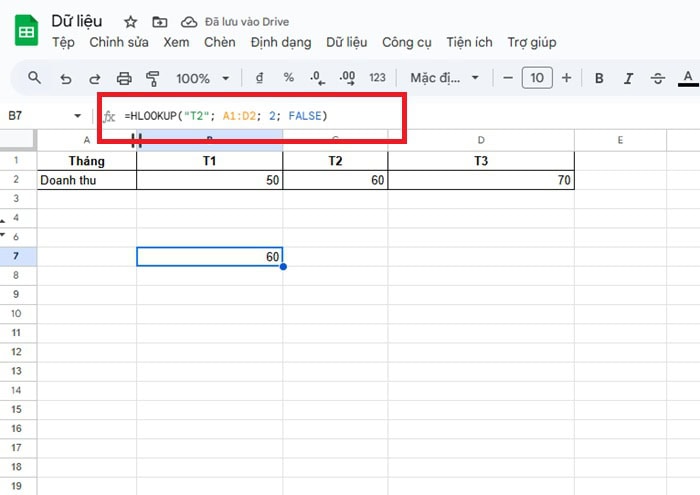Select cell T2
The height and width of the screenshot is (495, 700).
[335, 161]
